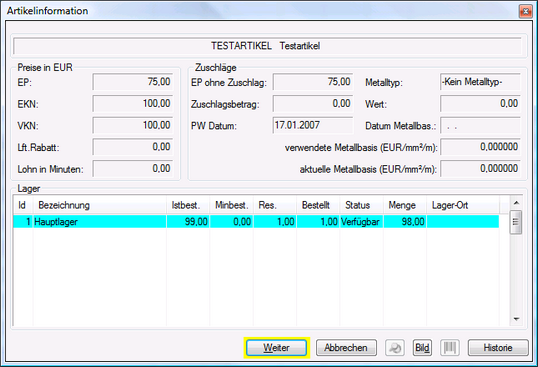Click the Lft.Rabatt value field
The width and height of the screenshot is (538, 367).
click(133, 147)
